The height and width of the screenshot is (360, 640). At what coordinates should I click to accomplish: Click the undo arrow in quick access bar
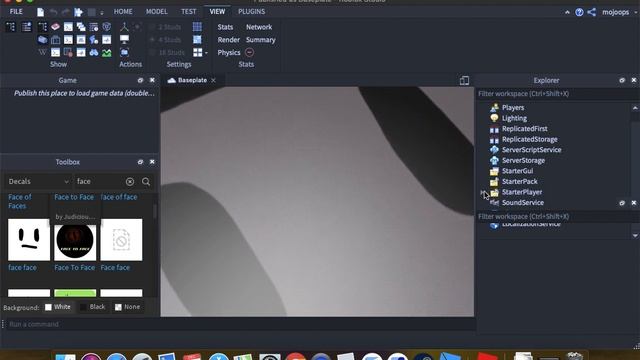coord(53,12)
